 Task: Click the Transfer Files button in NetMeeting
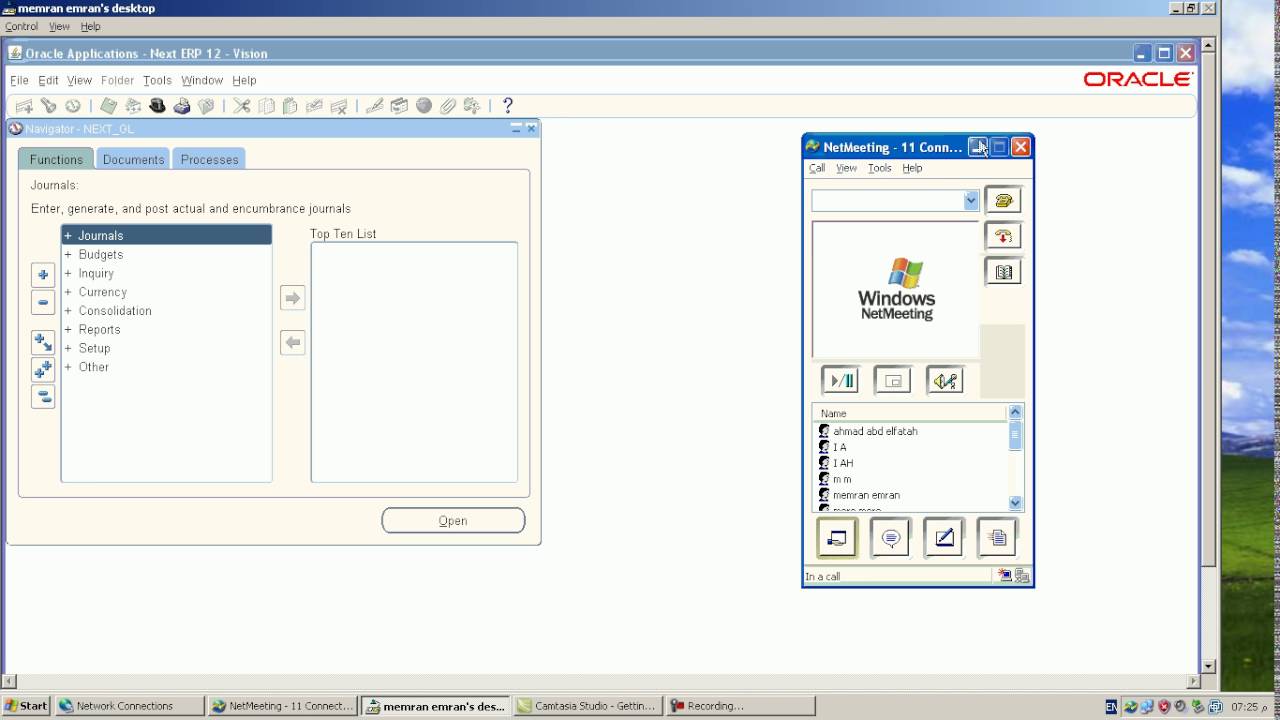point(997,538)
